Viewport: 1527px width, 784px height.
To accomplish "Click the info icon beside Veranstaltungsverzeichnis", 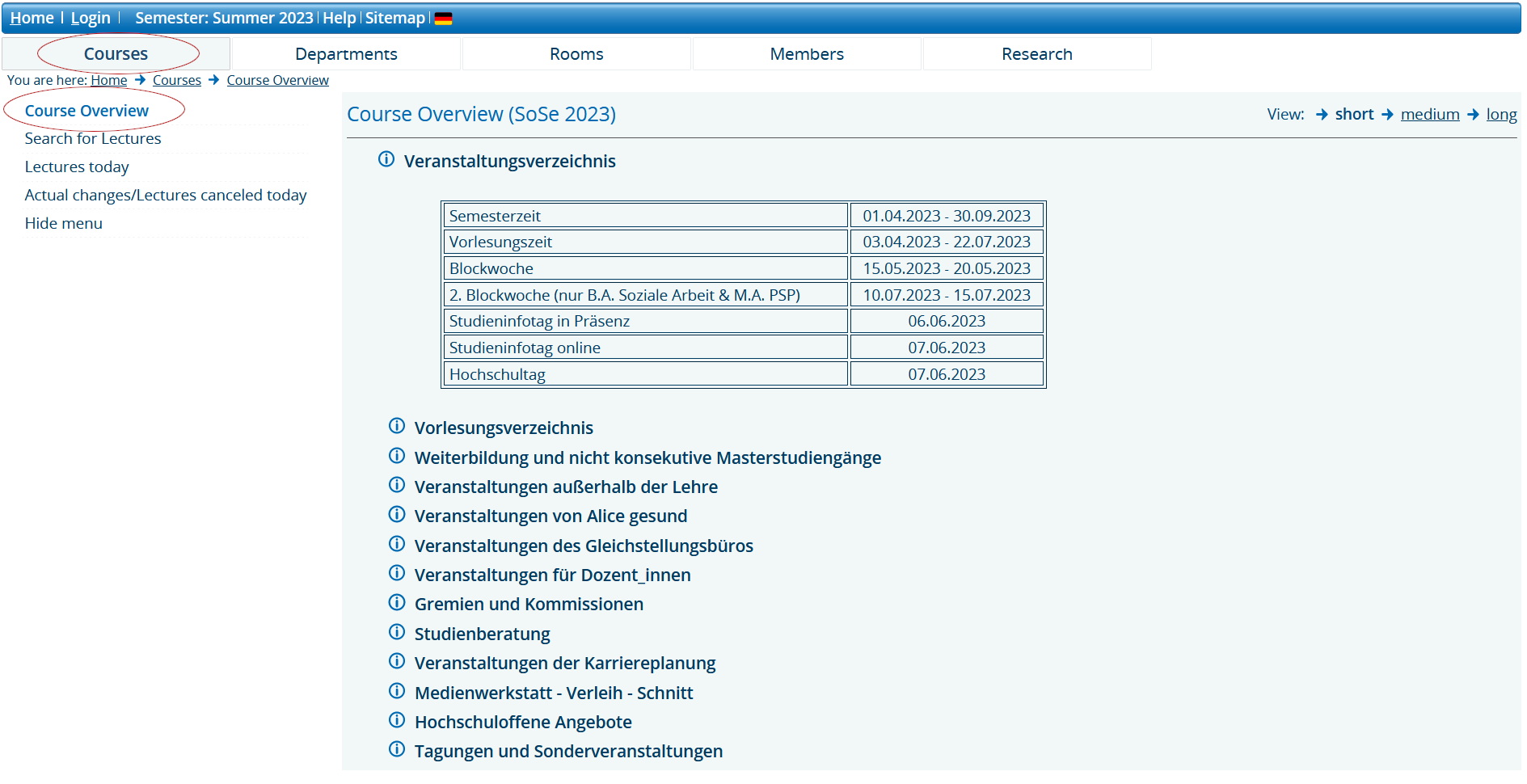I will [x=386, y=159].
